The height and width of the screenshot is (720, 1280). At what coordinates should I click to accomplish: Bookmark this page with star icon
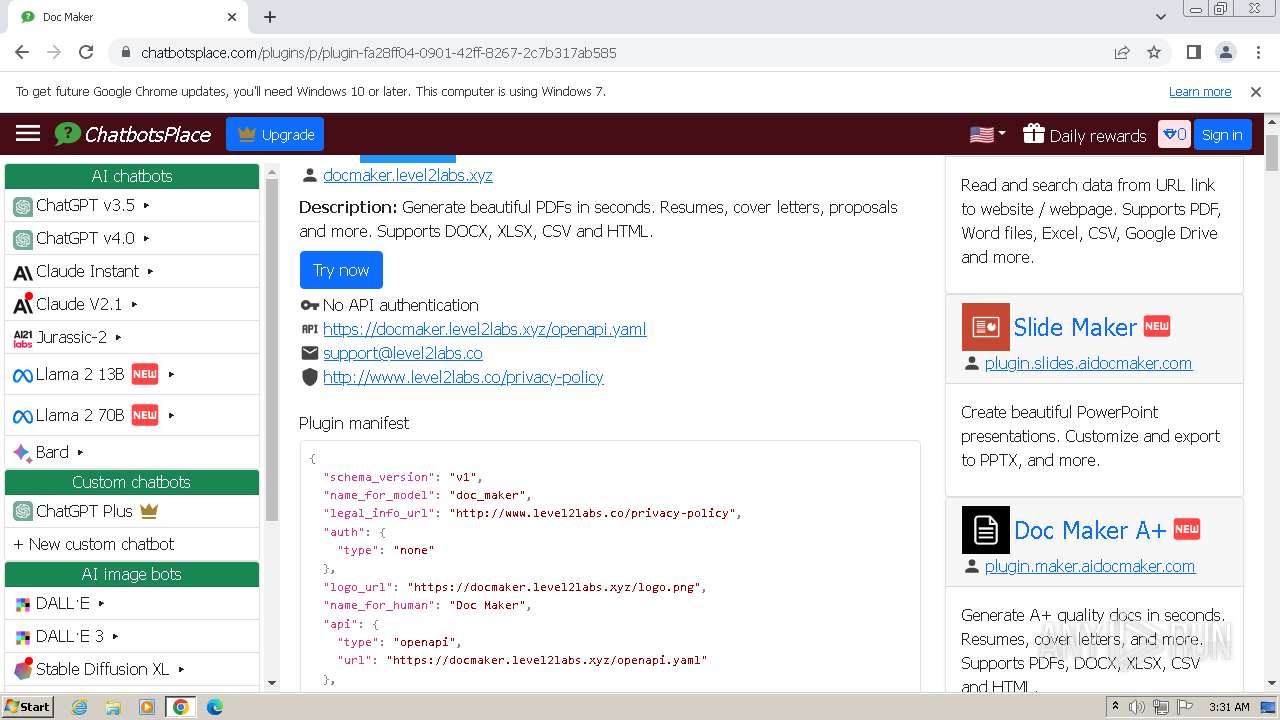click(x=1154, y=52)
